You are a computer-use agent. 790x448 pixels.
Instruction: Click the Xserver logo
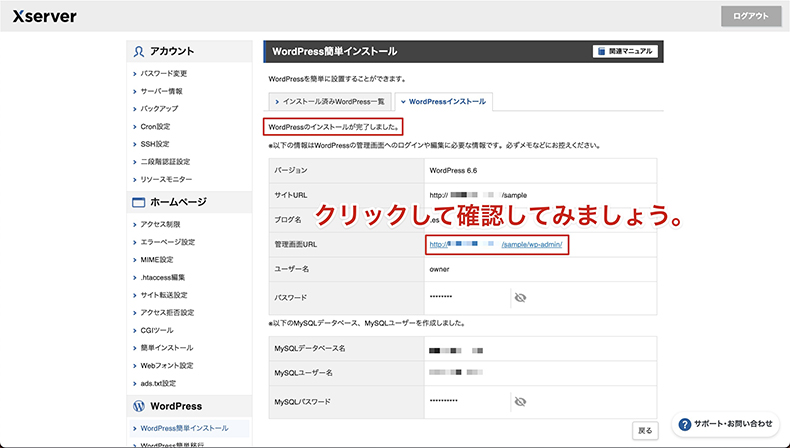tap(44, 16)
